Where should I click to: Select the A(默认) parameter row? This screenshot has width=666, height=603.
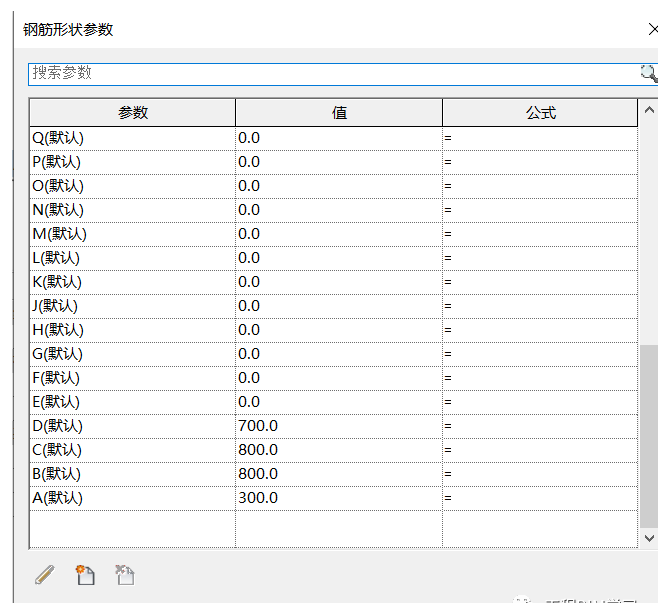[333, 498]
